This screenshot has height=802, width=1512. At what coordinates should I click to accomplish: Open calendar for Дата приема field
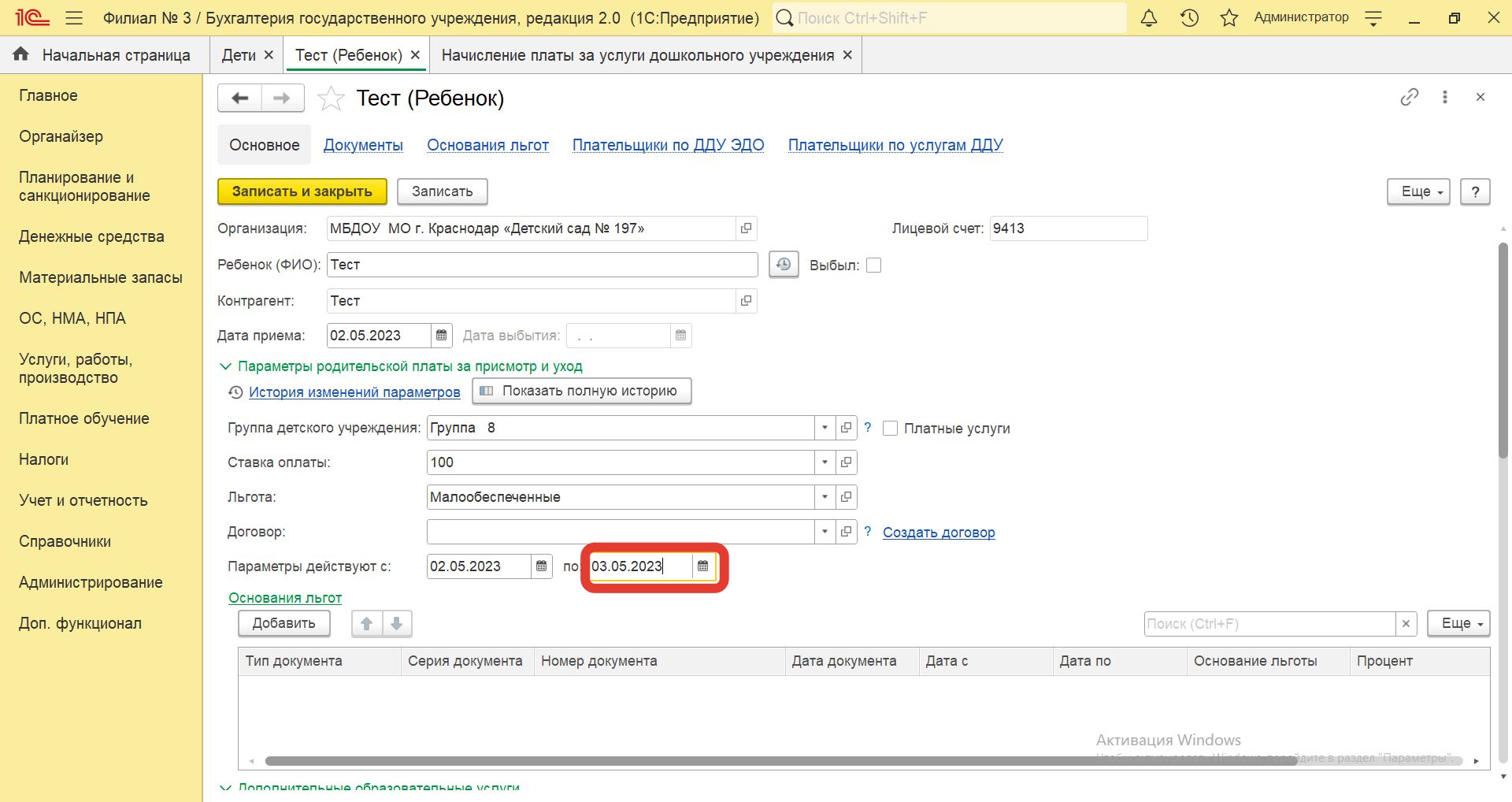tap(442, 336)
